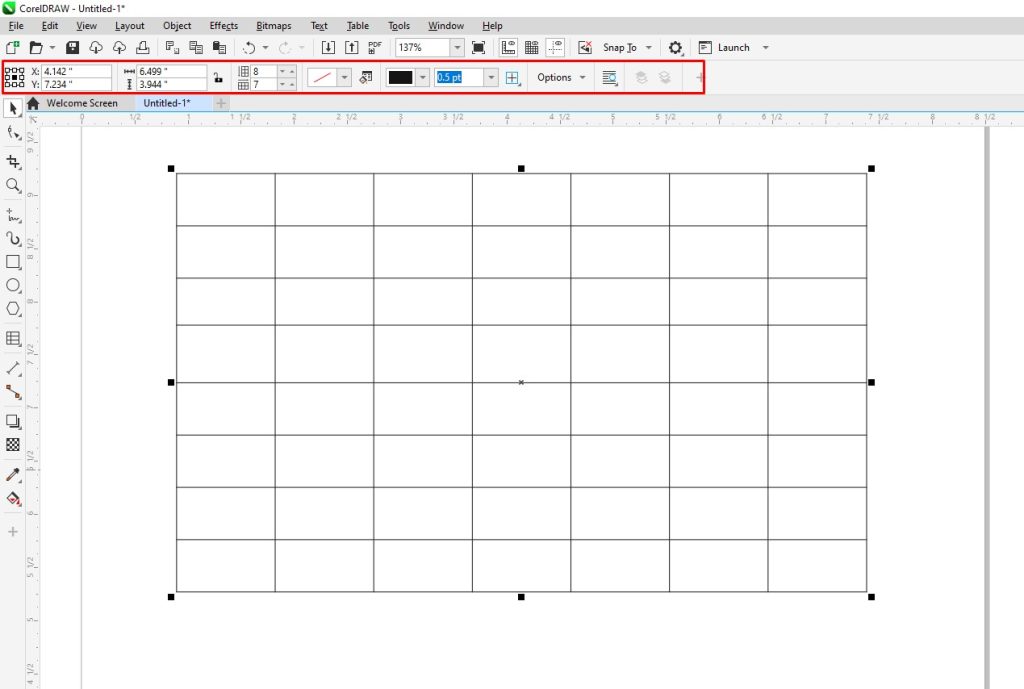Toggle Snap To options on
This screenshot has width=1024, height=689.
pyautogui.click(x=617, y=47)
